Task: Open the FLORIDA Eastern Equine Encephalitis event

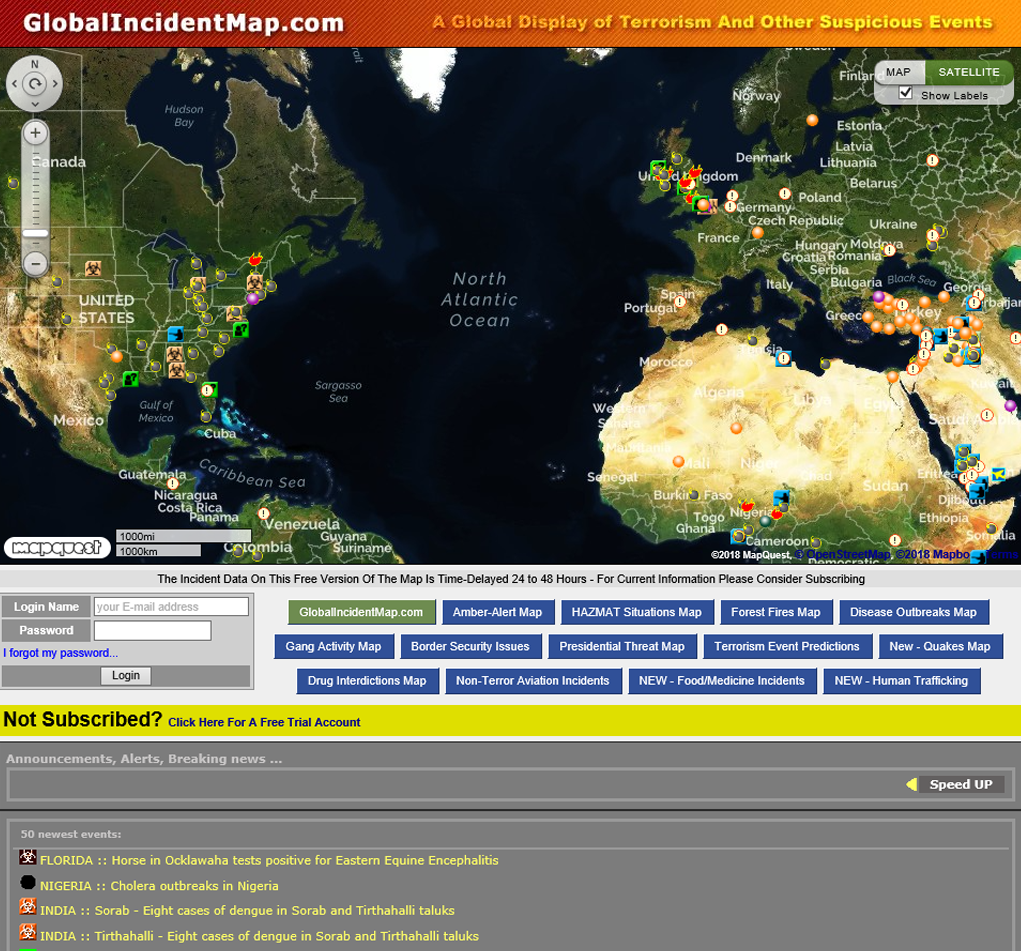Action: tap(269, 860)
